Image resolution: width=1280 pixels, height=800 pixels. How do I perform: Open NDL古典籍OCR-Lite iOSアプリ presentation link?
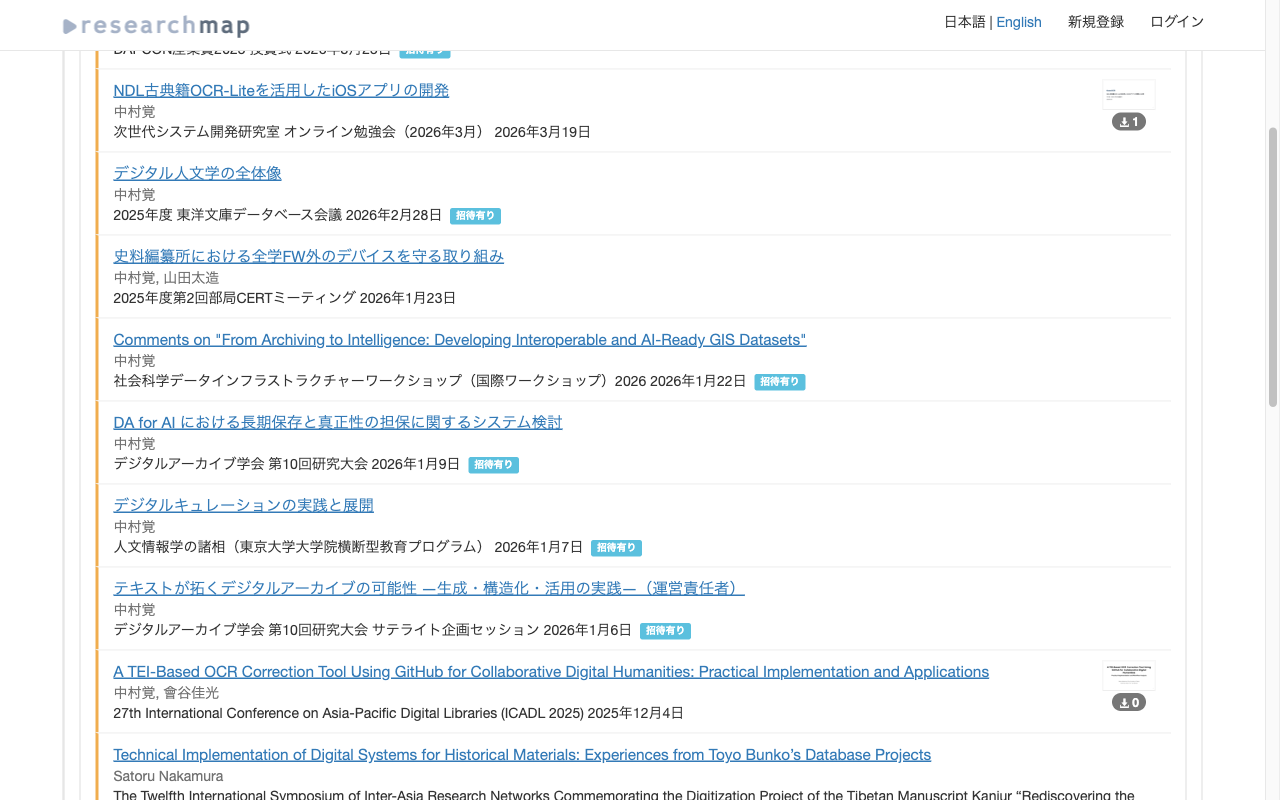[281, 90]
